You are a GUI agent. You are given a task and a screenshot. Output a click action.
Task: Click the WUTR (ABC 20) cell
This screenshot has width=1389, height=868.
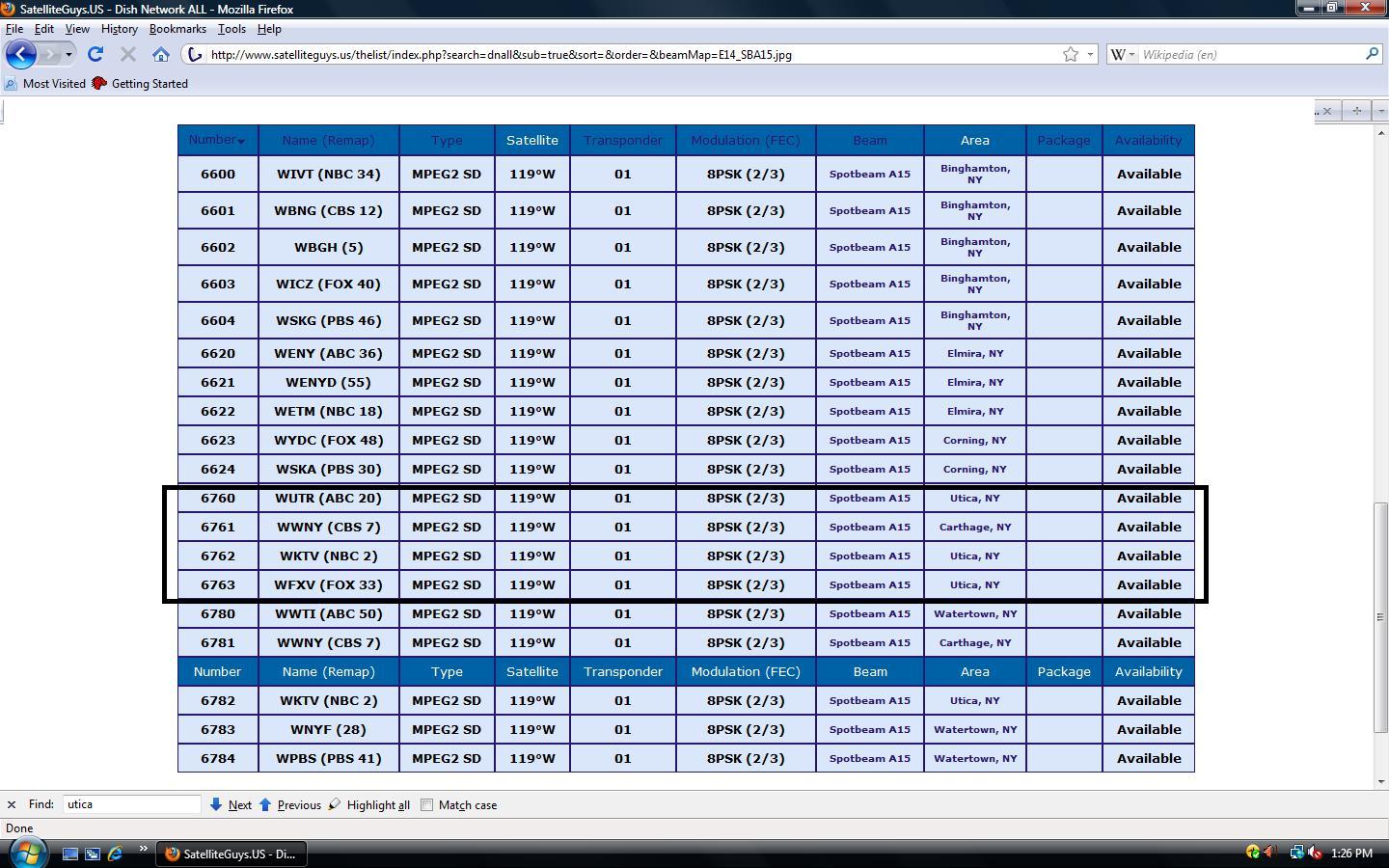329,498
